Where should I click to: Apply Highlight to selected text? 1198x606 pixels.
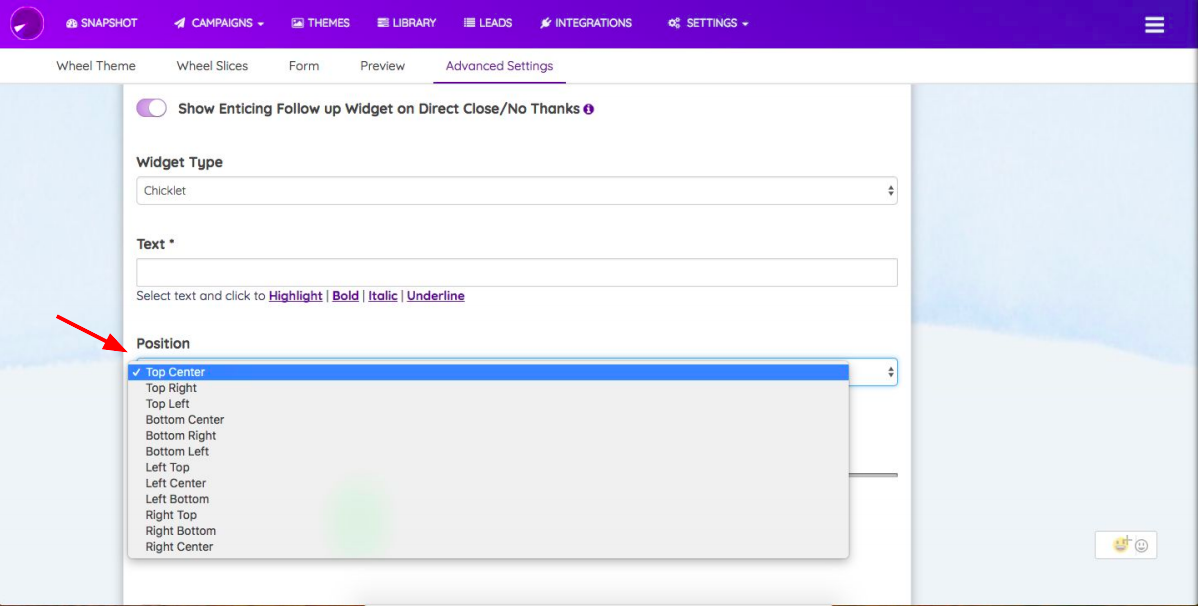pyautogui.click(x=296, y=296)
